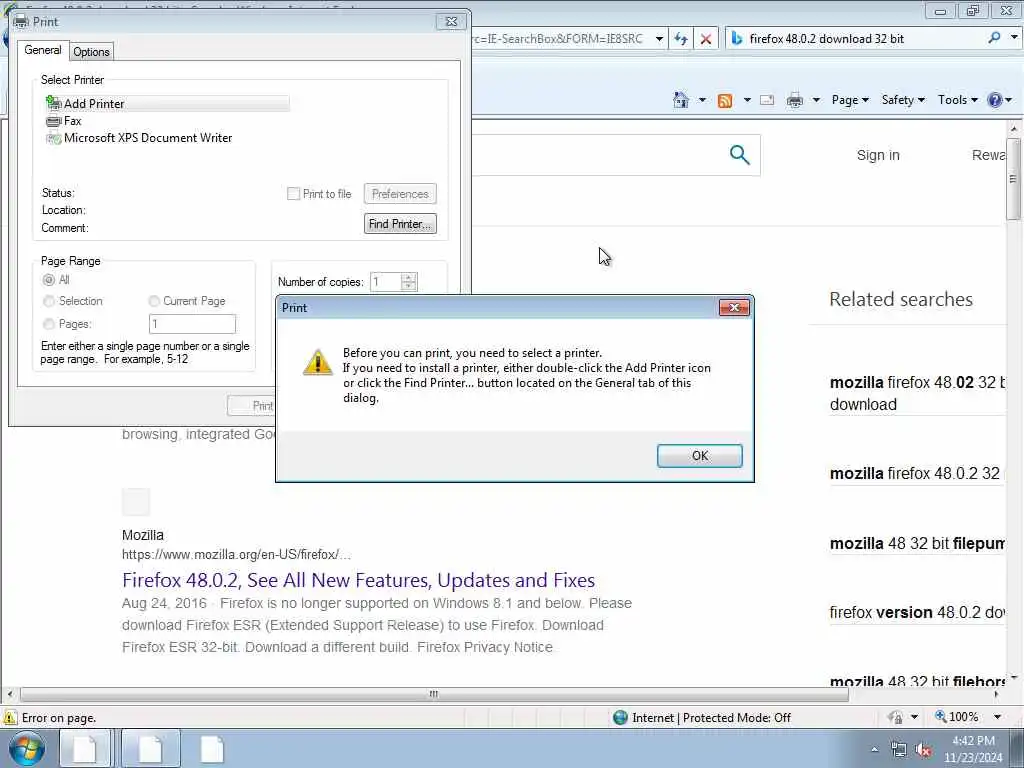Image resolution: width=1024 pixels, height=768 pixels.
Task: Open Firefox 48.0.2 See All New Features link
Action: [359, 580]
